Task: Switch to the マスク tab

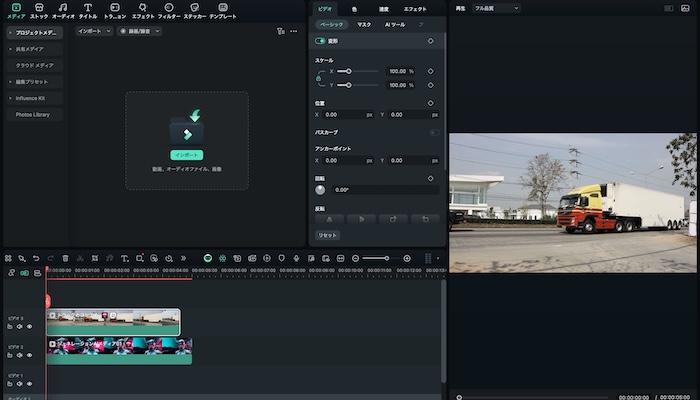Action: pos(364,24)
